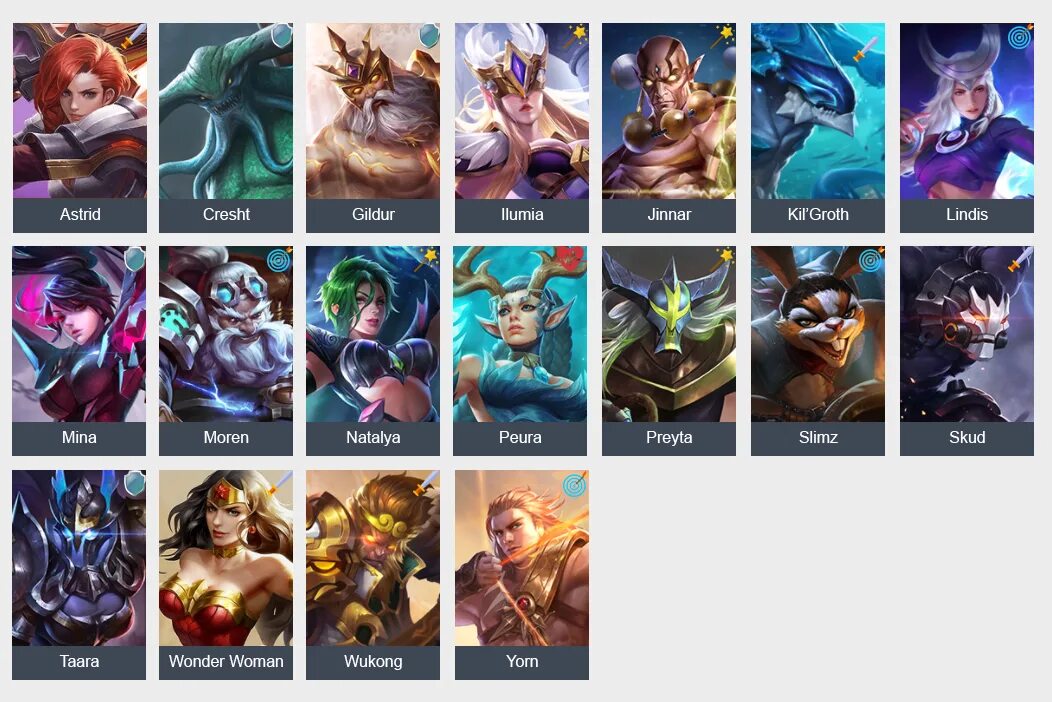The height and width of the screenshot is (702, 1052).
Task: Select the Jinnar hero portrait
Action: (x=669, y=111)
